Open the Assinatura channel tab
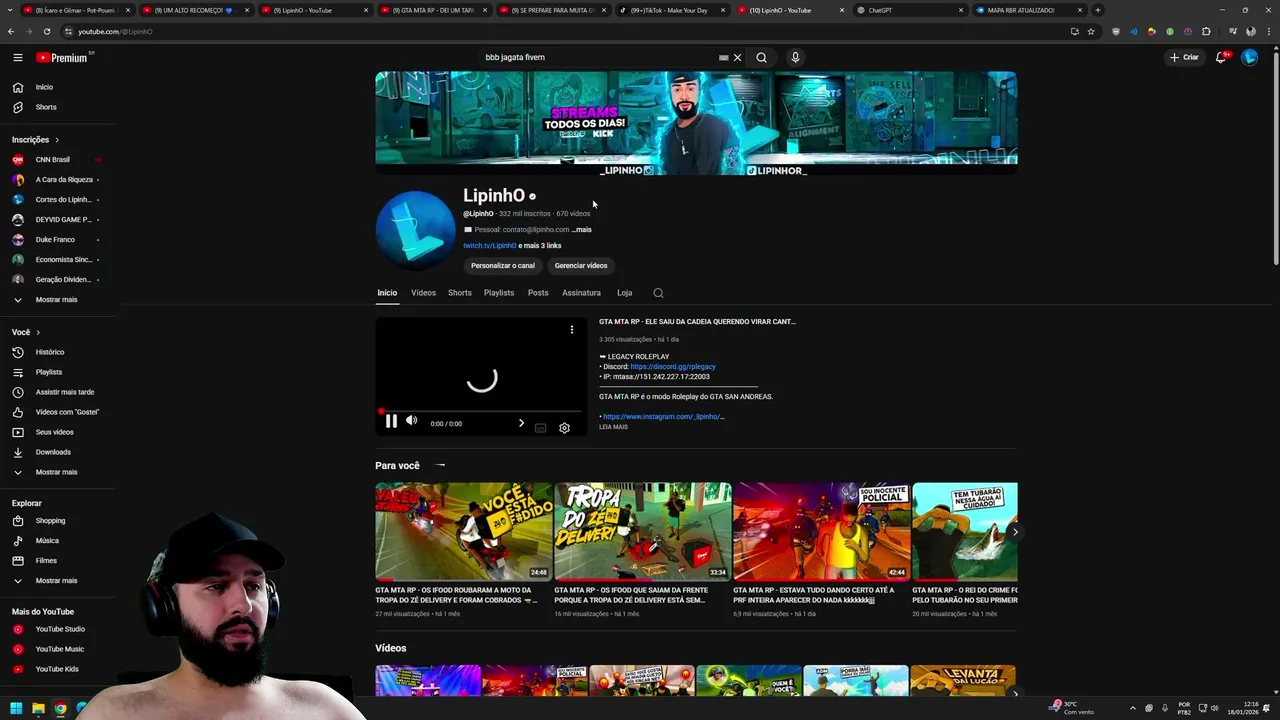 pyautogui.click(x=581, y=293)
